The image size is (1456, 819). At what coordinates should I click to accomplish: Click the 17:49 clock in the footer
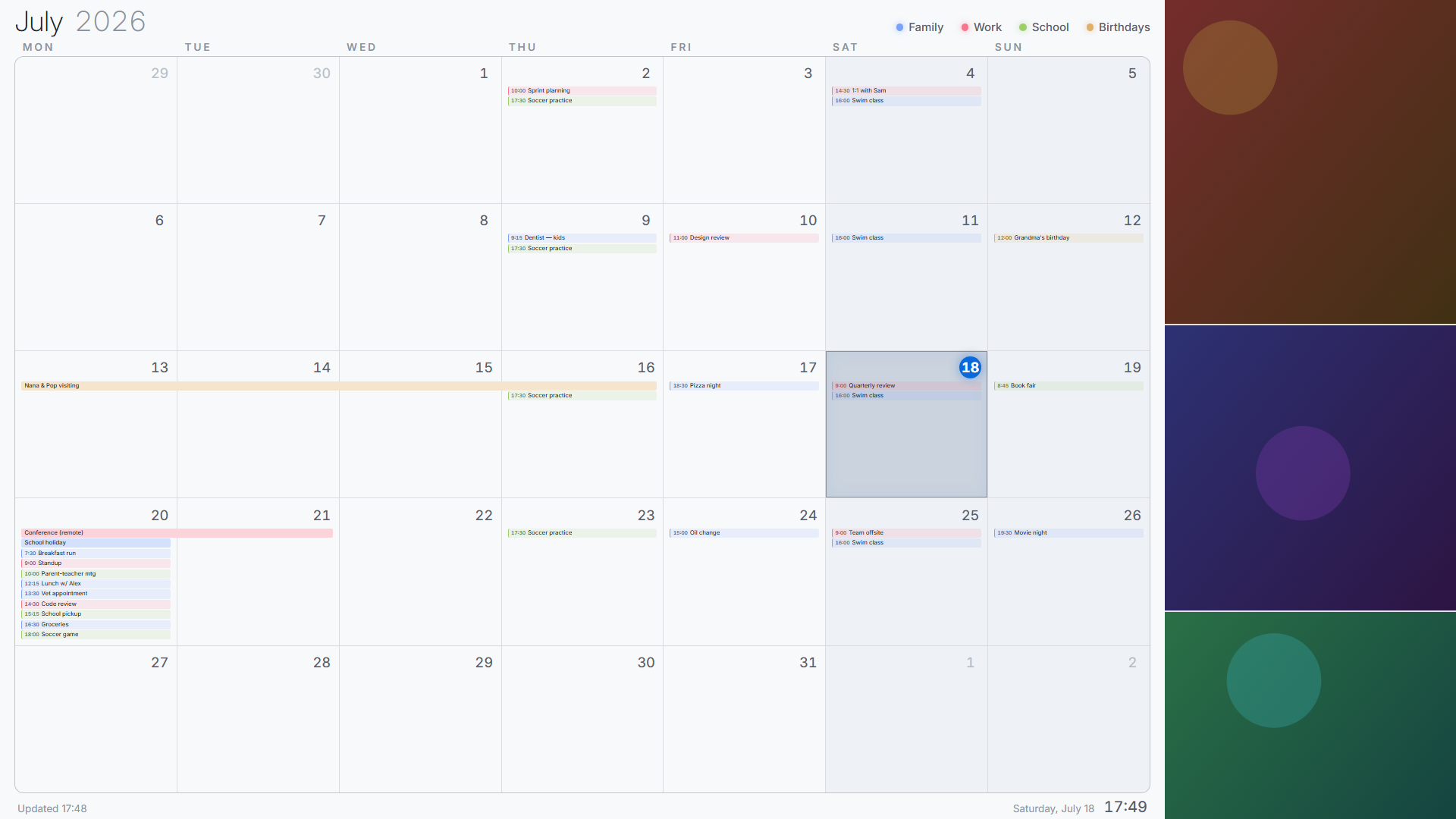point(1125,807)
